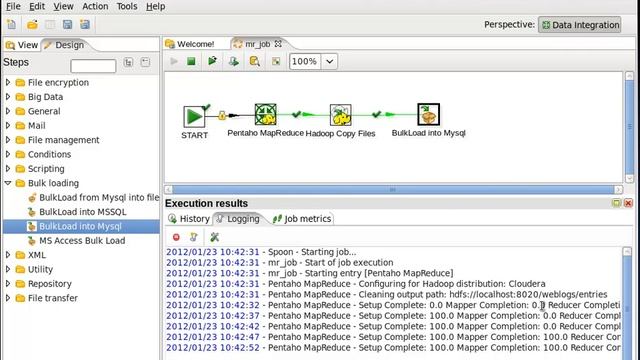Select the BulkLoad into Mysql canvas entry
The image size is (640, 360).
coord(429,114)
